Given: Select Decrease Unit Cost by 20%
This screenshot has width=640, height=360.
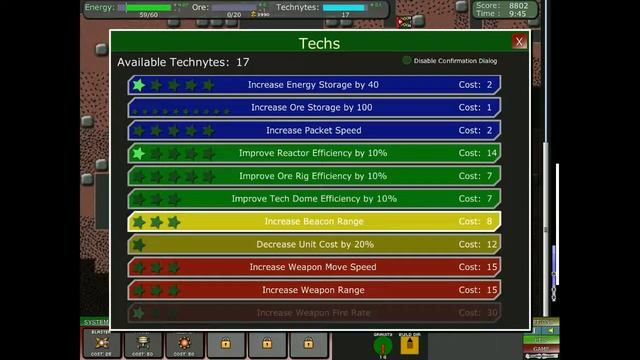Looking at the screenshot, I should 314,244.
